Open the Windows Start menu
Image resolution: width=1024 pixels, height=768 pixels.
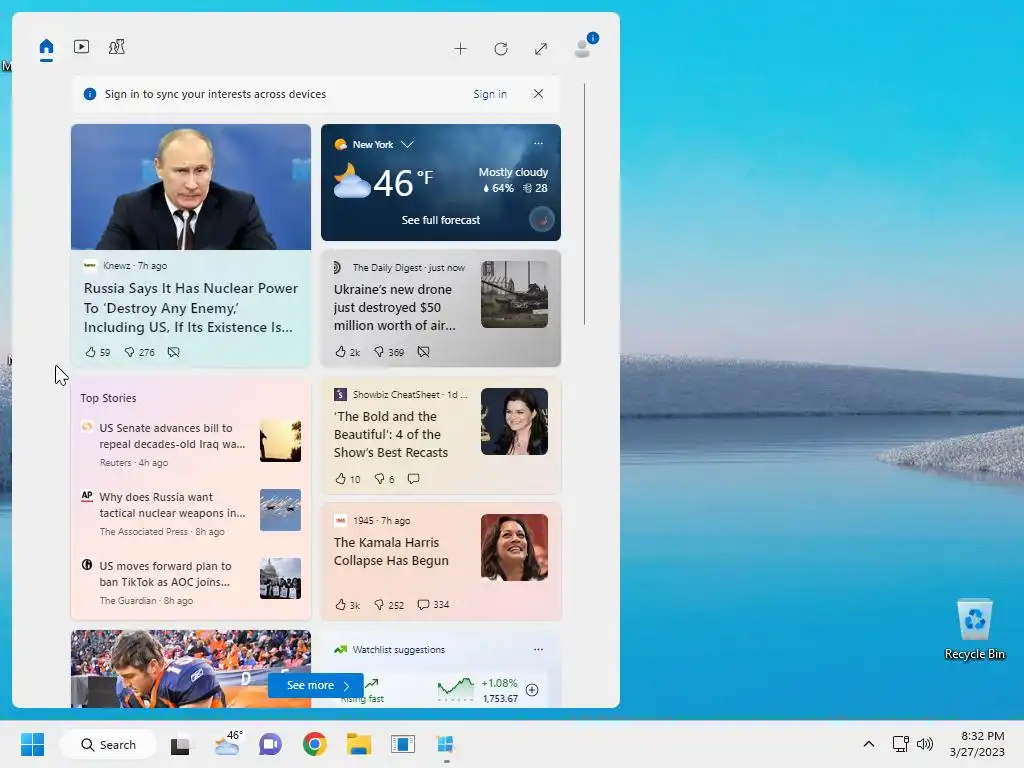(33, 744)
